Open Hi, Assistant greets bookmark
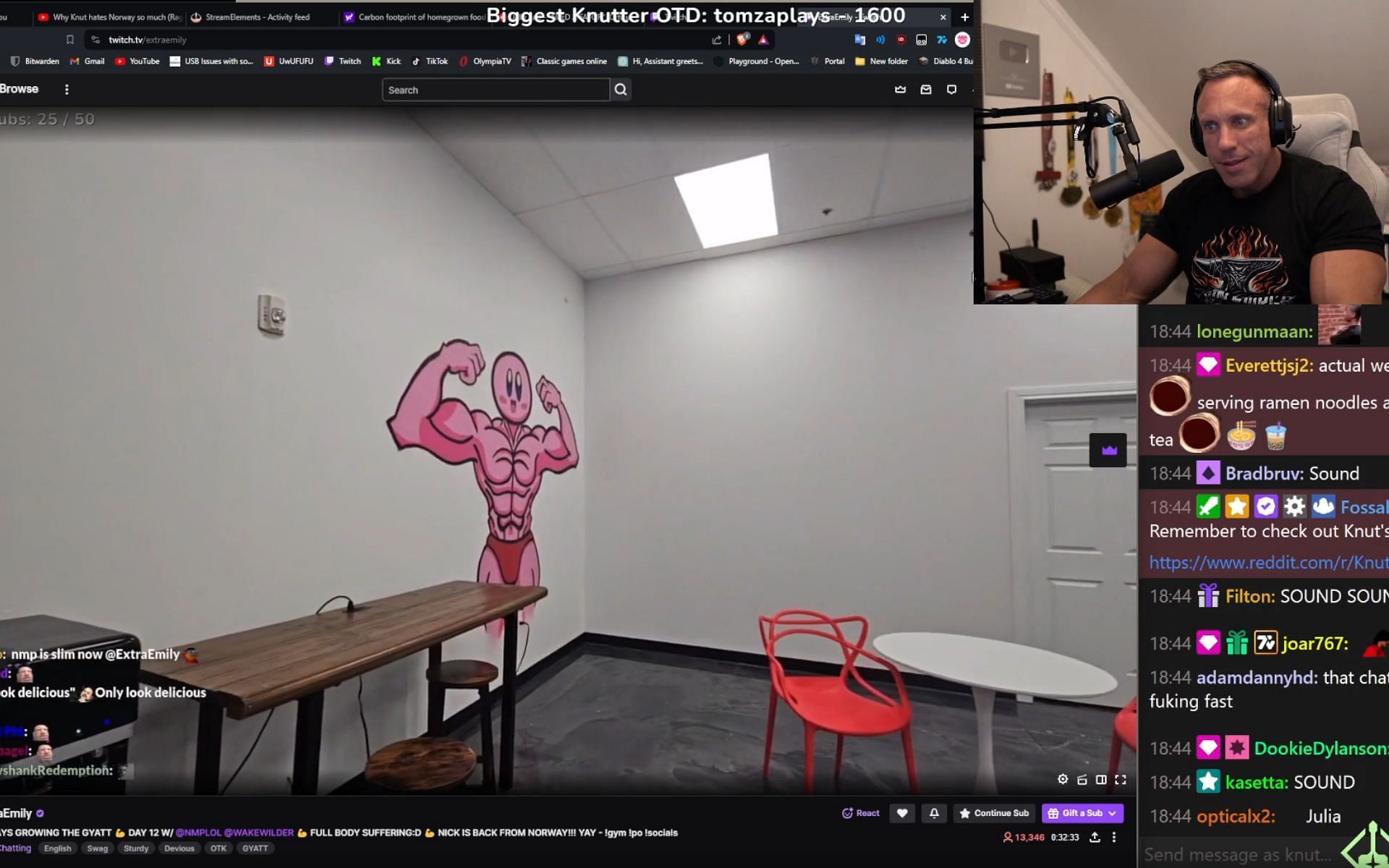Screen dimensions: 1389x868 point(660,61)
